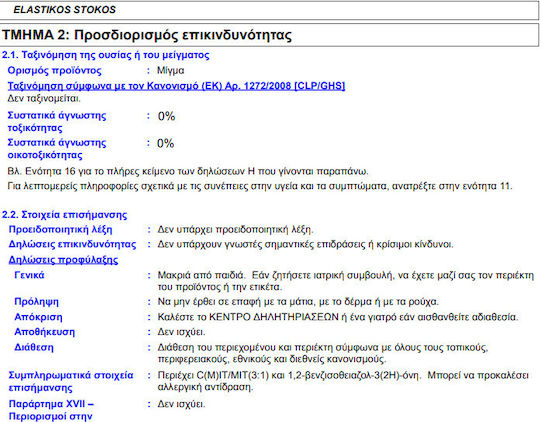Select the value Μίγμα

[x=170, y=71]
